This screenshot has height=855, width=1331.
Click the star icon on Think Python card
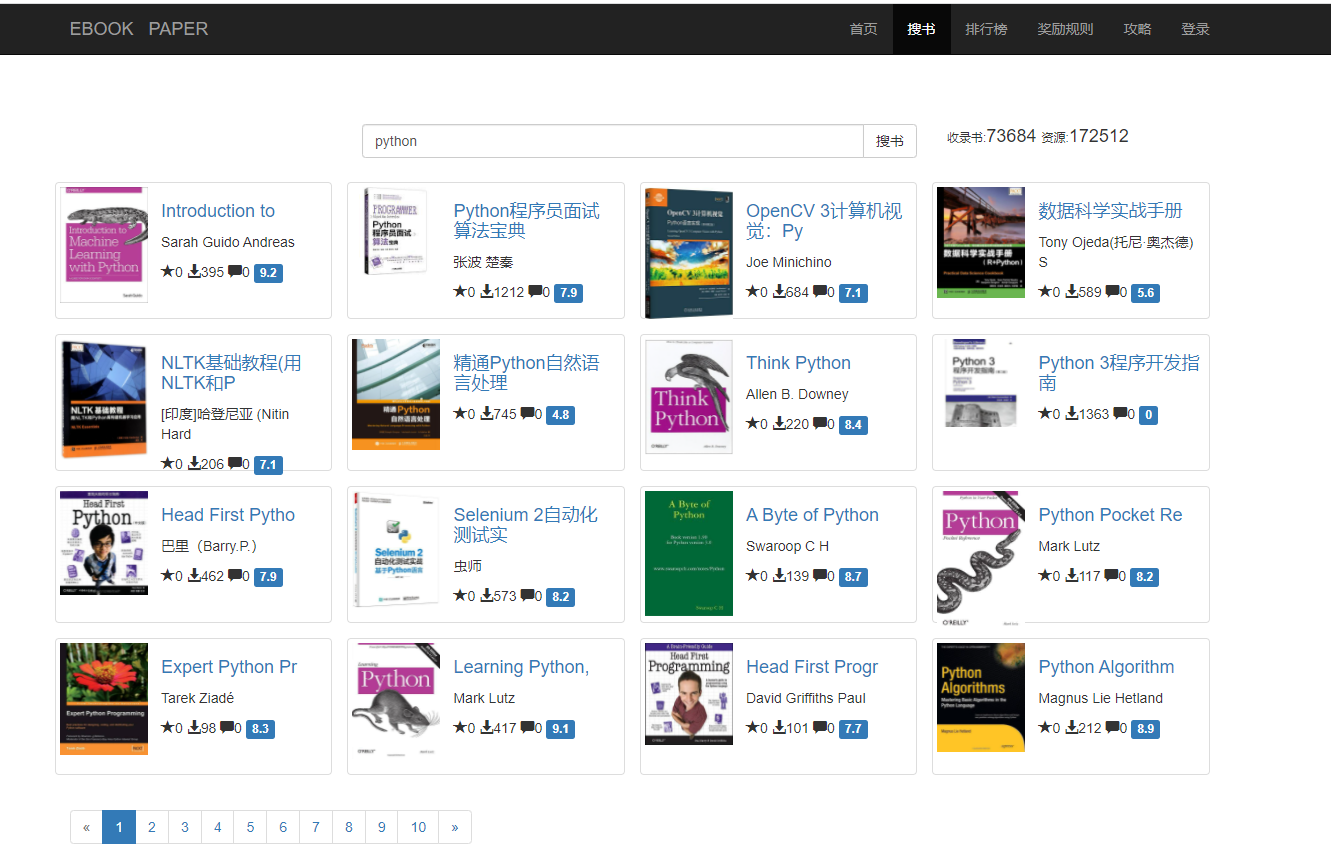752,424
